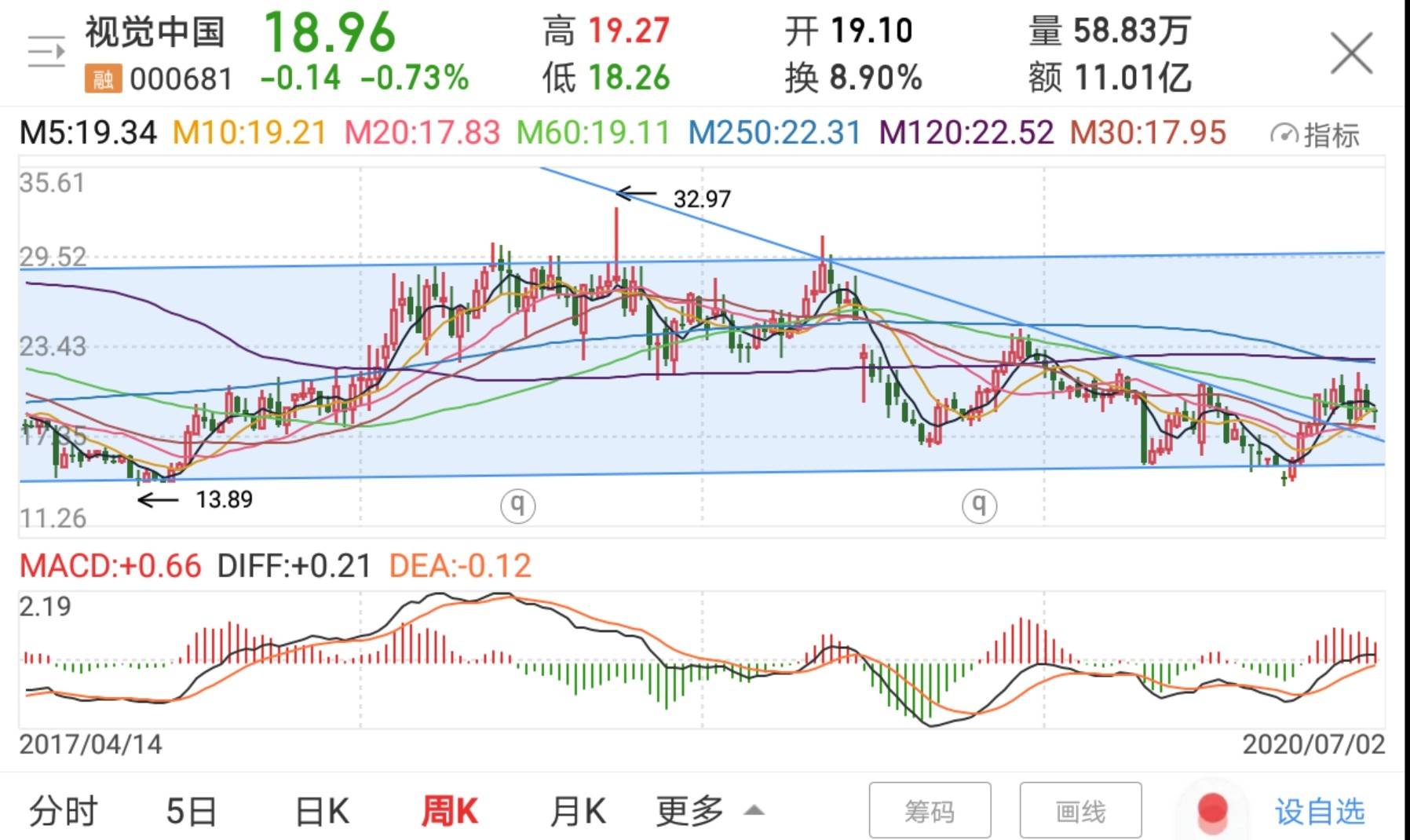Switch to the 月K monthly chart tab
Viewport: 1410px width, 840px height.
tap(578, 811)
